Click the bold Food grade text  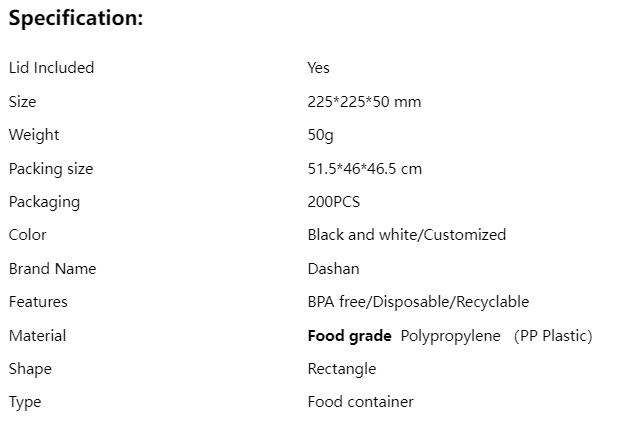[x=350, y=336]
